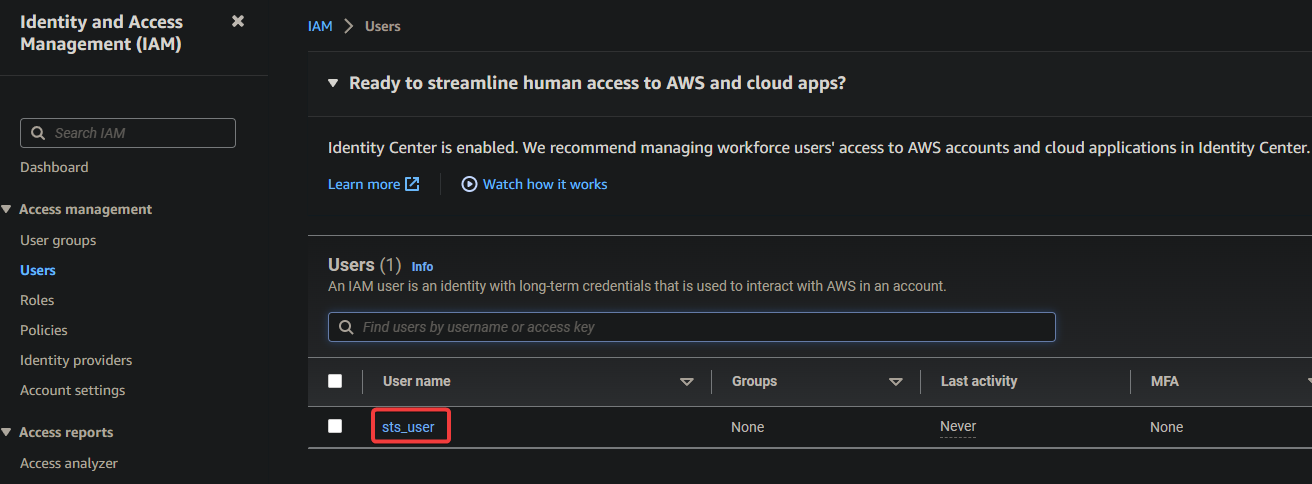
Task: Toggle the select-all users checkbox
Action: 335,381
